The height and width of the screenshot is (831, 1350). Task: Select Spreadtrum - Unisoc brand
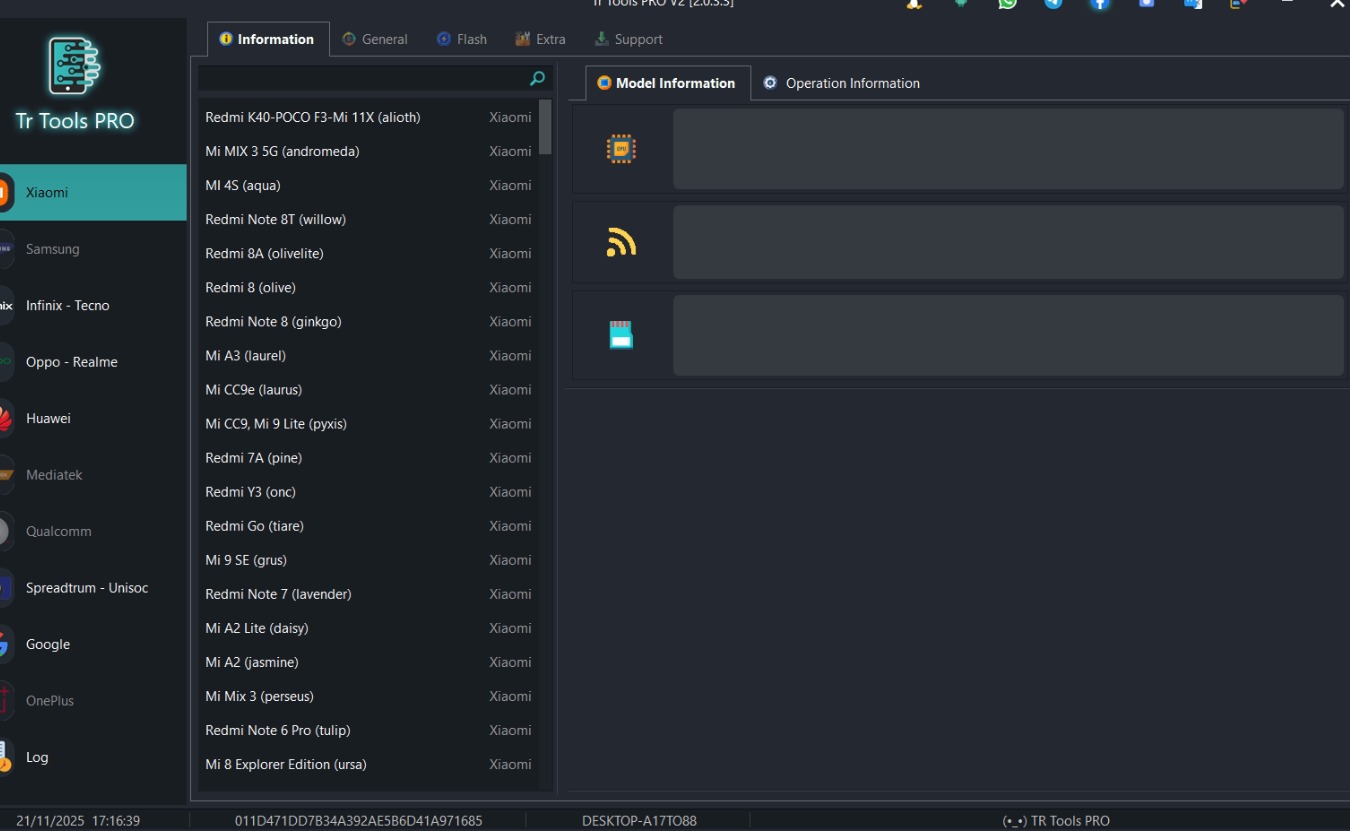87,588
